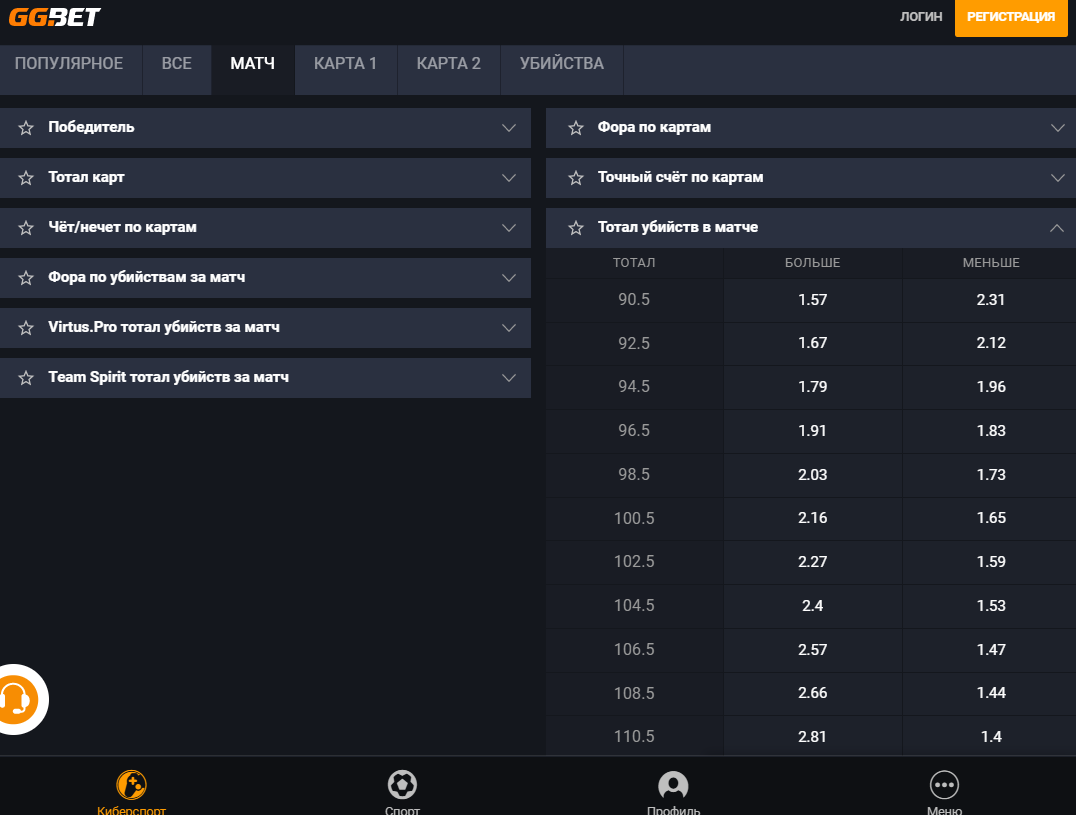The width and height of the screenshot is (1076, 815).
Task: Open the Меню three-dots icon
Action: point(944,785)
